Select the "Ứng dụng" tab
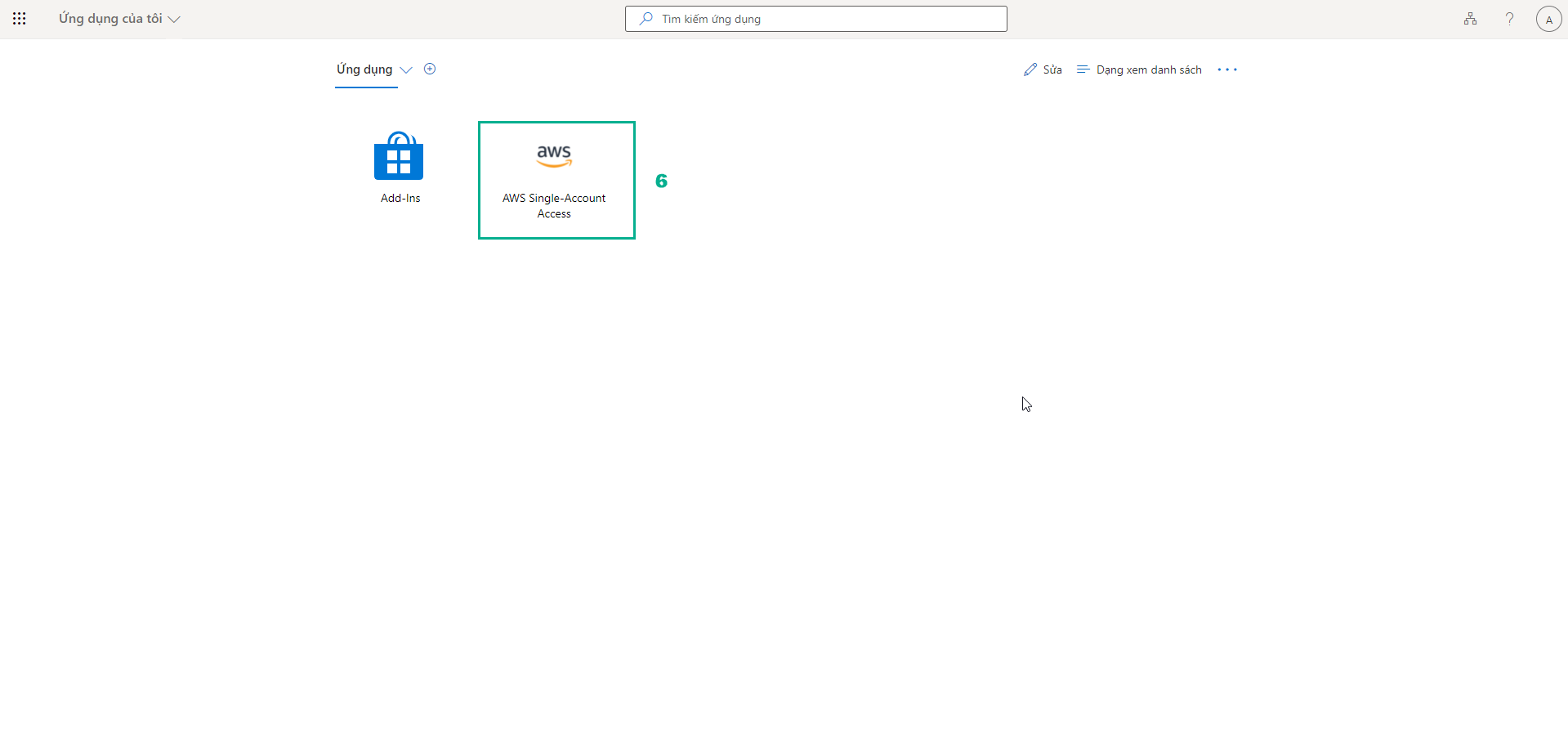The height and width of the screenshot is (753, 1568). coord(364,69)
